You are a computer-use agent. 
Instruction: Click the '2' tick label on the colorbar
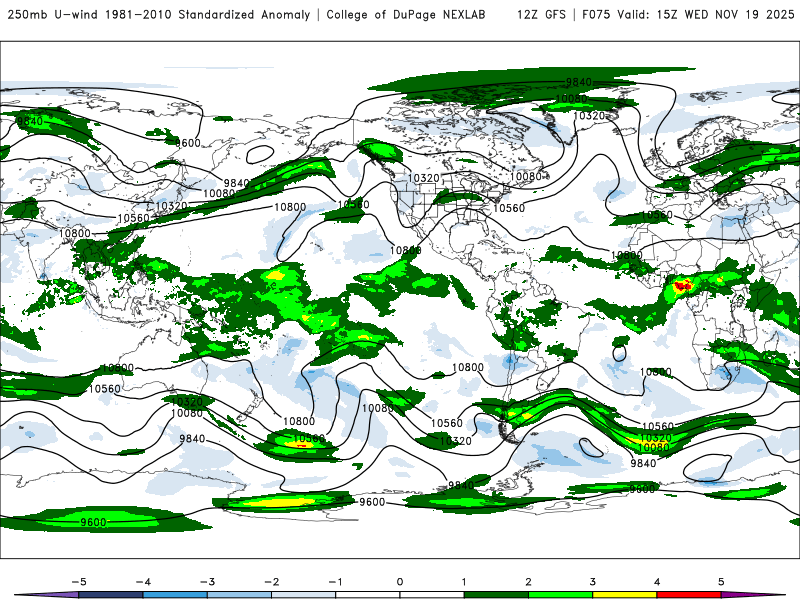(x=528, y=582)
